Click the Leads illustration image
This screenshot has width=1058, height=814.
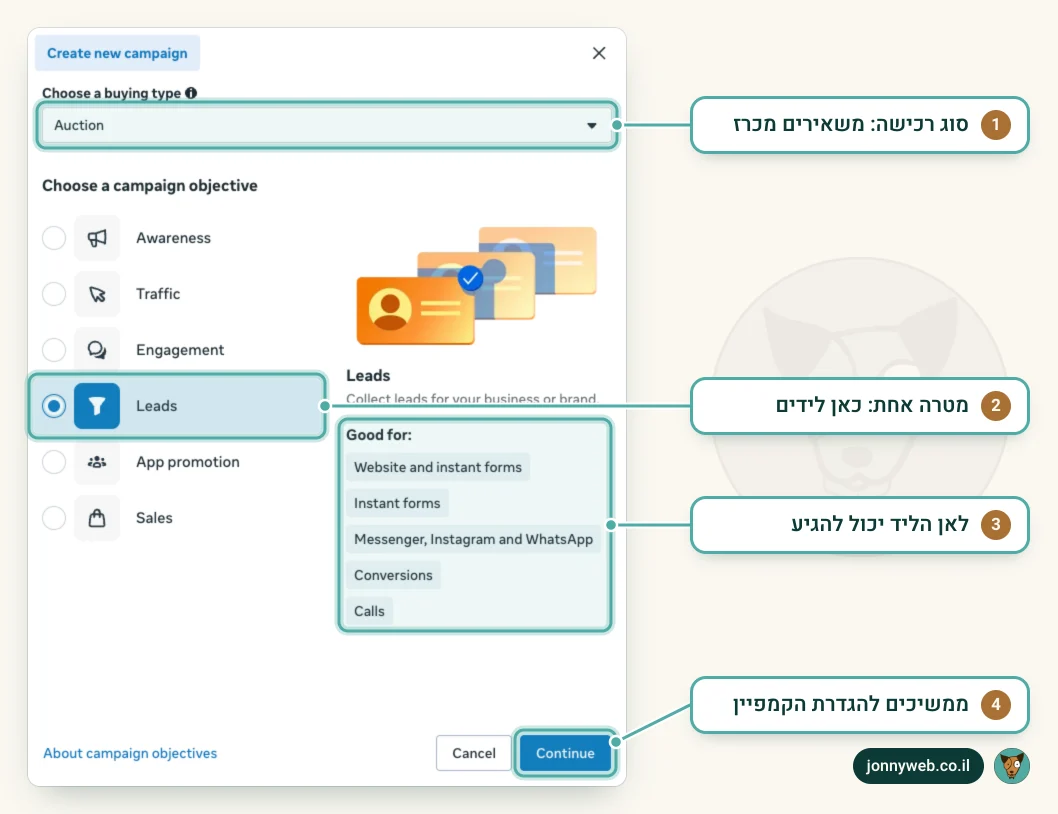[476, 286]
